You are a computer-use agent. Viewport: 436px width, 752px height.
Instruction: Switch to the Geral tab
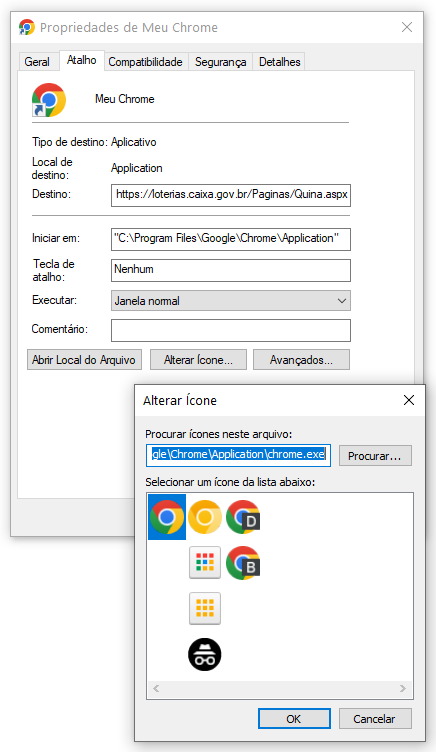pyautogui.click(x=37, y=62)
